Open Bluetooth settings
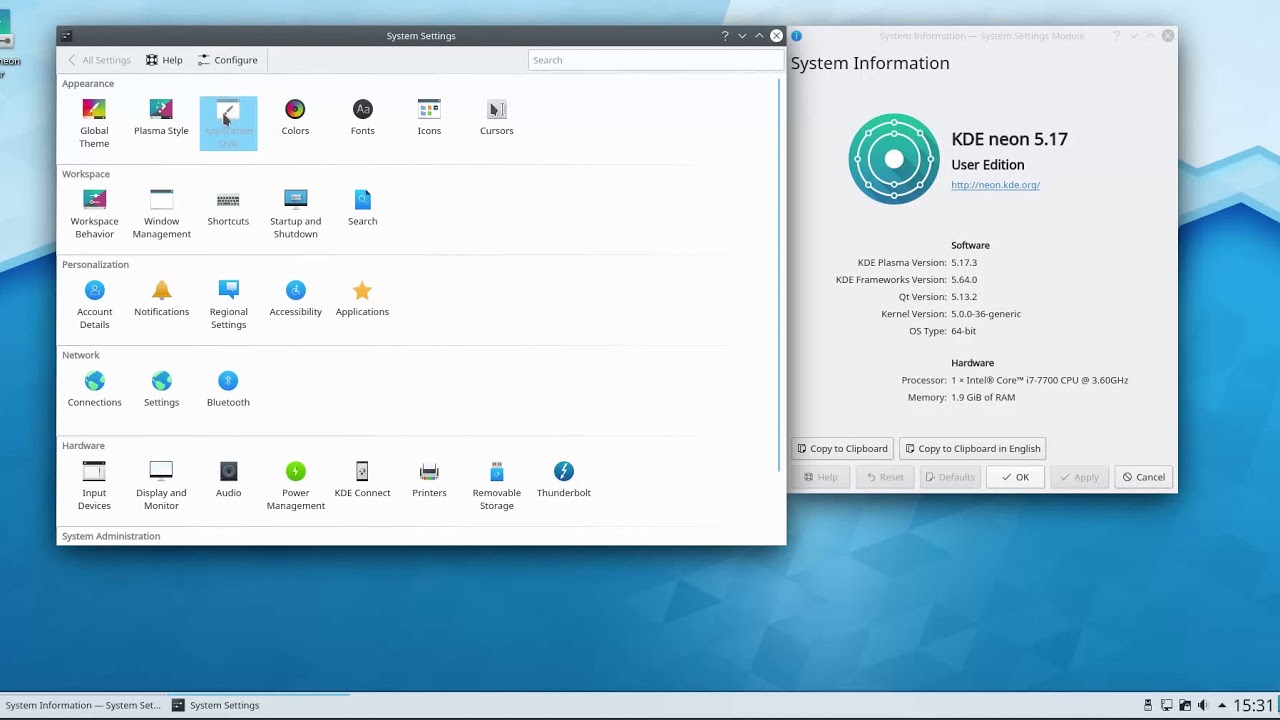1280x720 pixels. pyautogui.click(x=228, y=389)
